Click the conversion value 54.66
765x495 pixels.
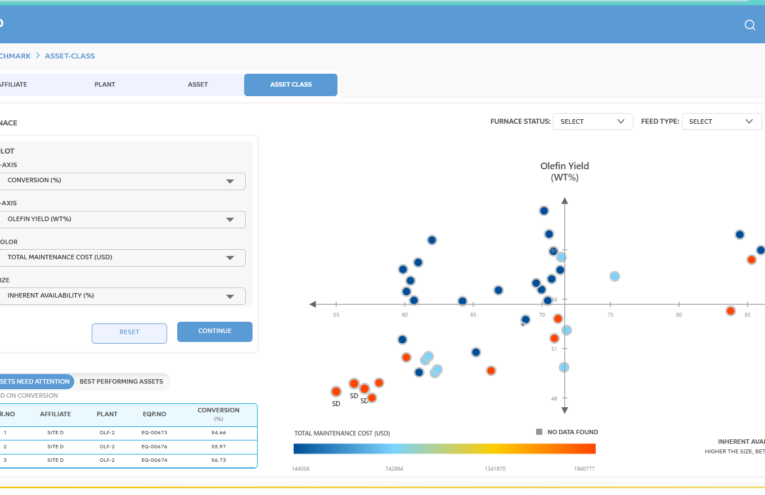pyautogui.click(x=219, y=433)
